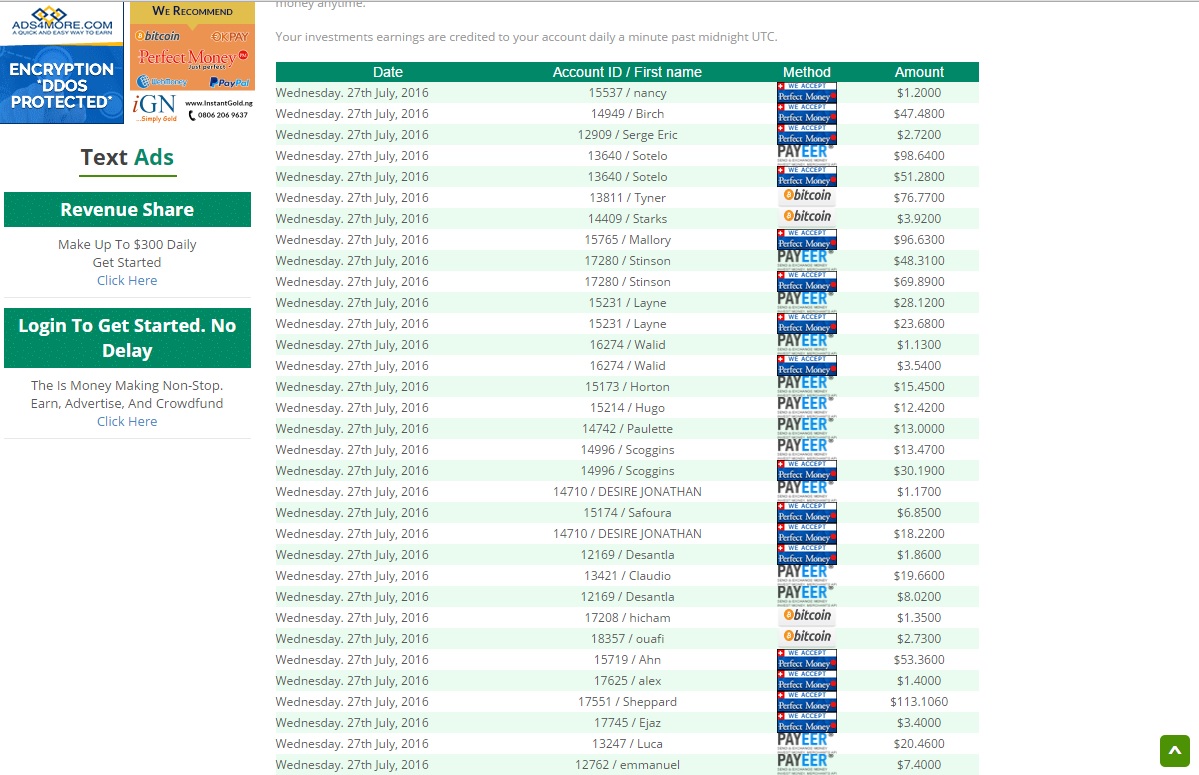
Task: Click the Account ID / First name header
Action: click(x=627, y=72)
